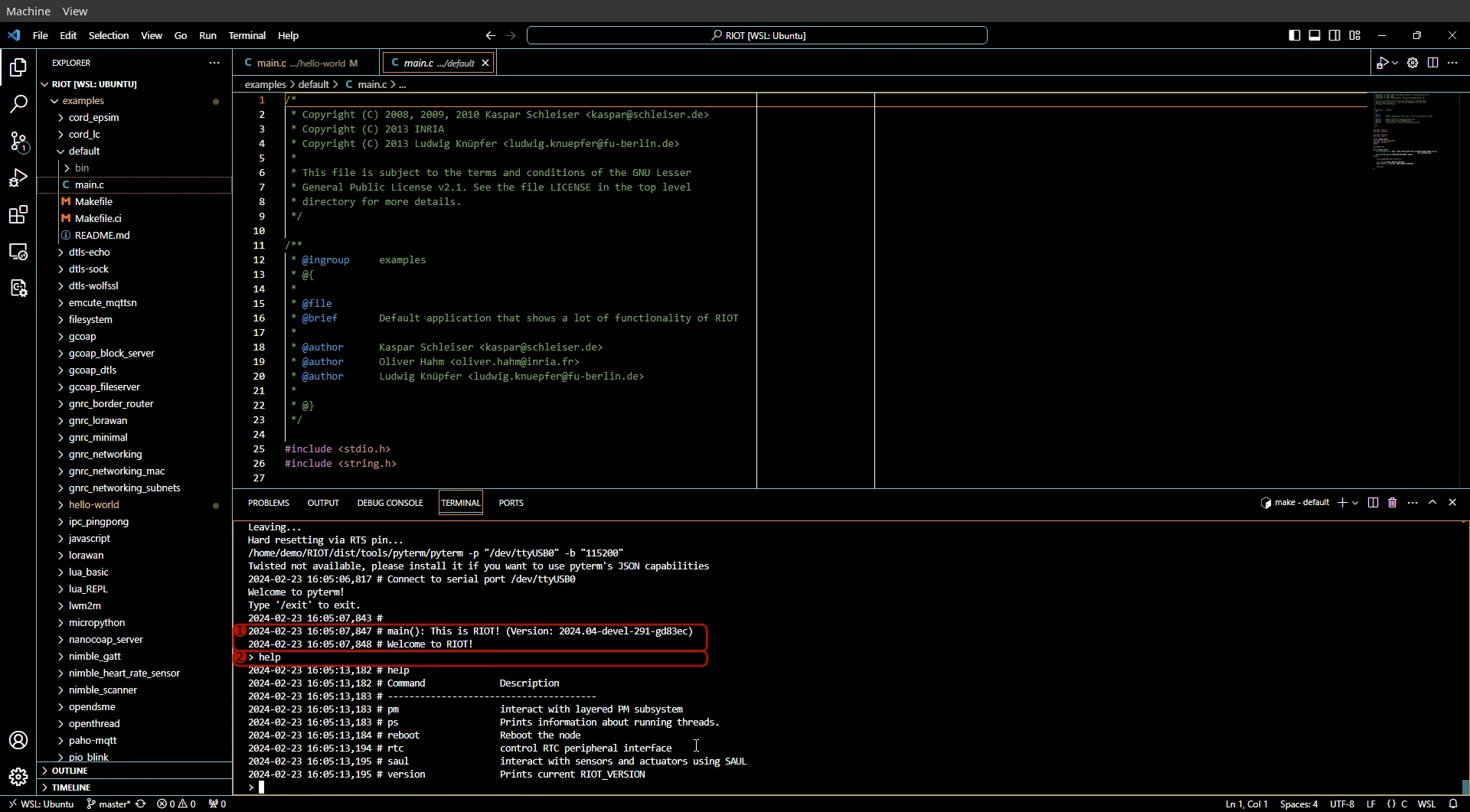Image resolution: width=1470 pixels, height=812 pixels.
Task: Open the Manage gear icon at bottom left
Action: point(18,776)
